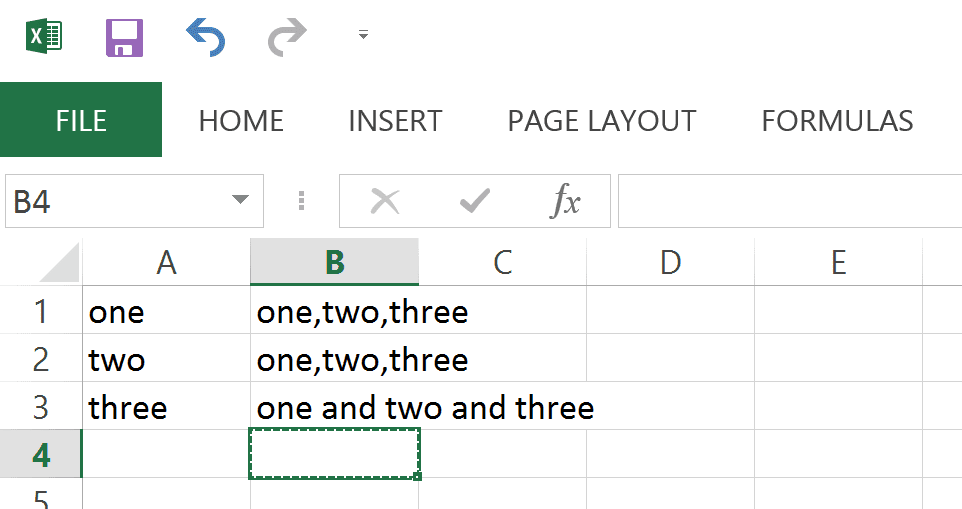Open Insert Function fx dialog

coord(565,201)
